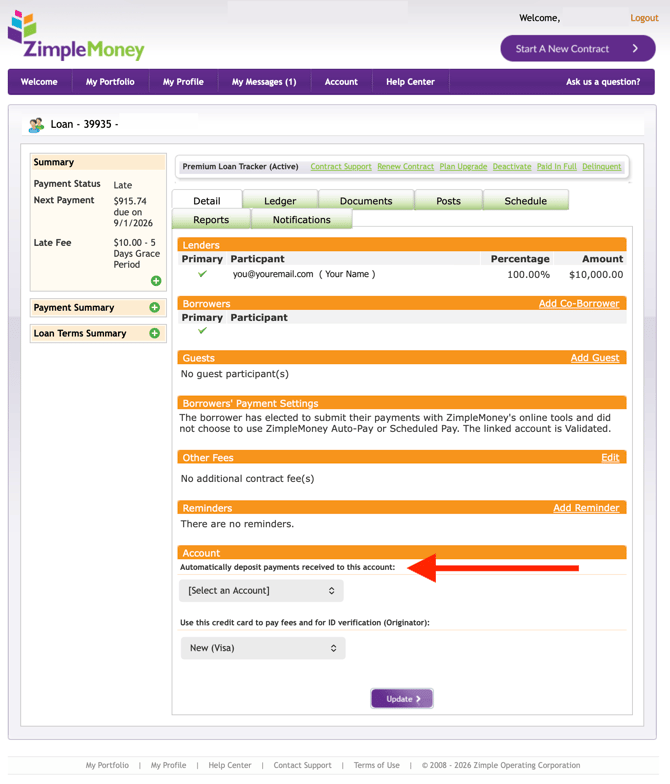Open My Profile in navigation bar

[183, 82]
